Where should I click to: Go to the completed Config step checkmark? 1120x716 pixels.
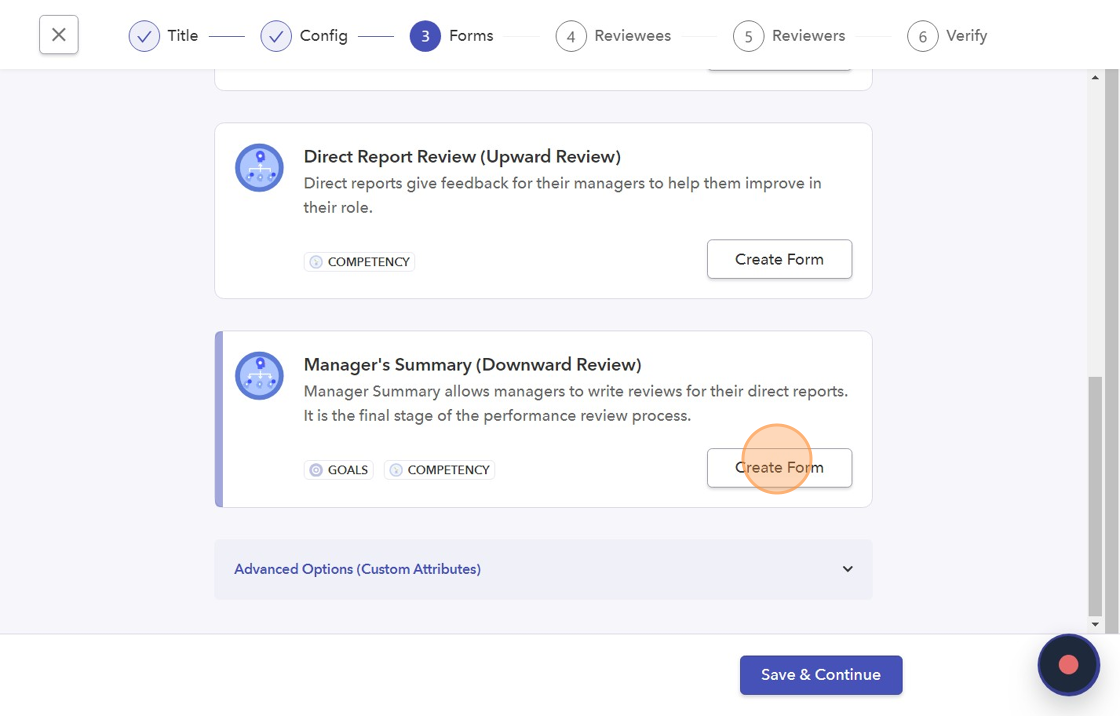pyautogui.click(x=276, y=36)
